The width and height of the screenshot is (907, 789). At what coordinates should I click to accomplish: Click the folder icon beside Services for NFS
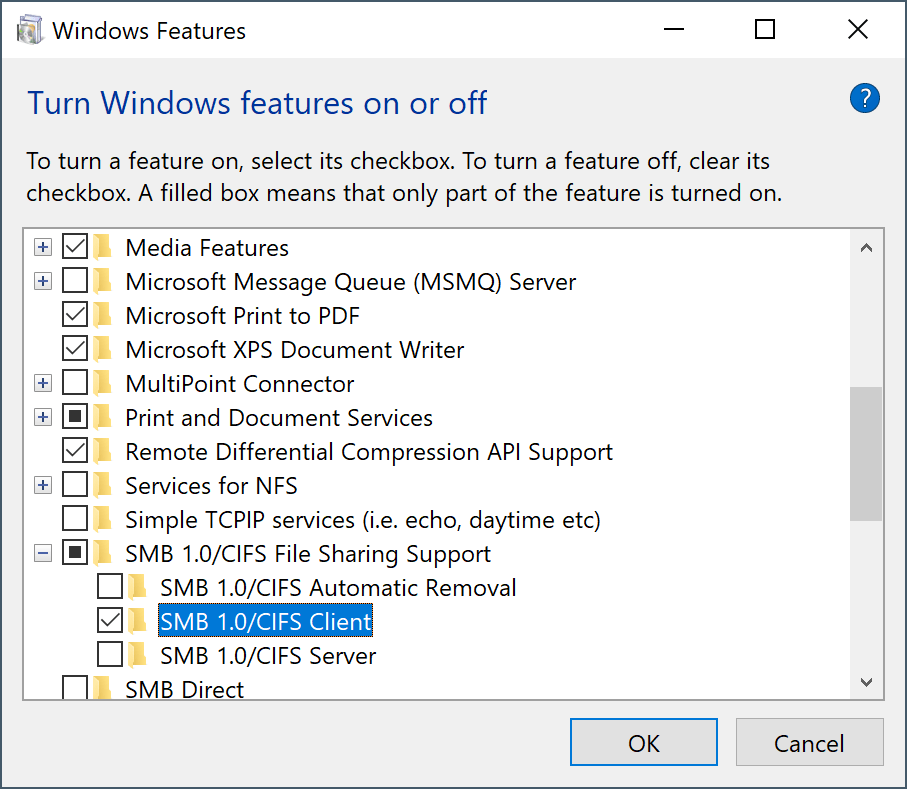point(103,485)
